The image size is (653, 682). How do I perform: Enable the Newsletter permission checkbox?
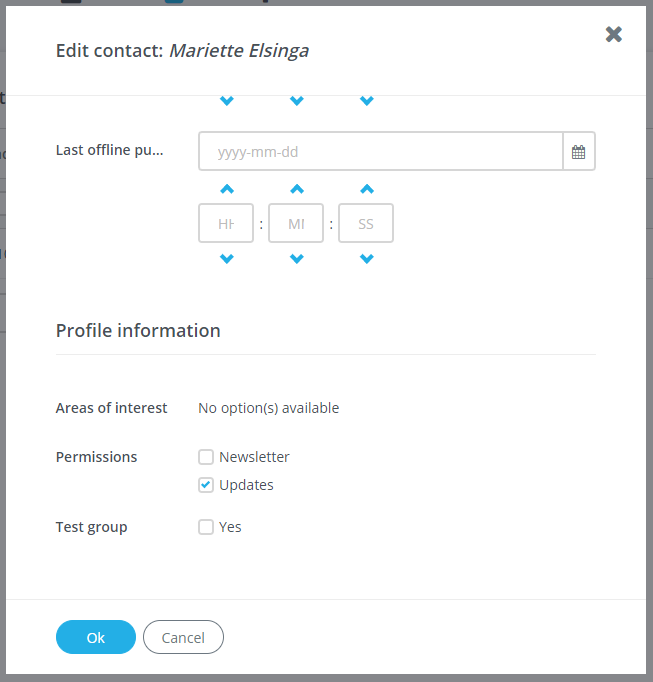point(206,457)
